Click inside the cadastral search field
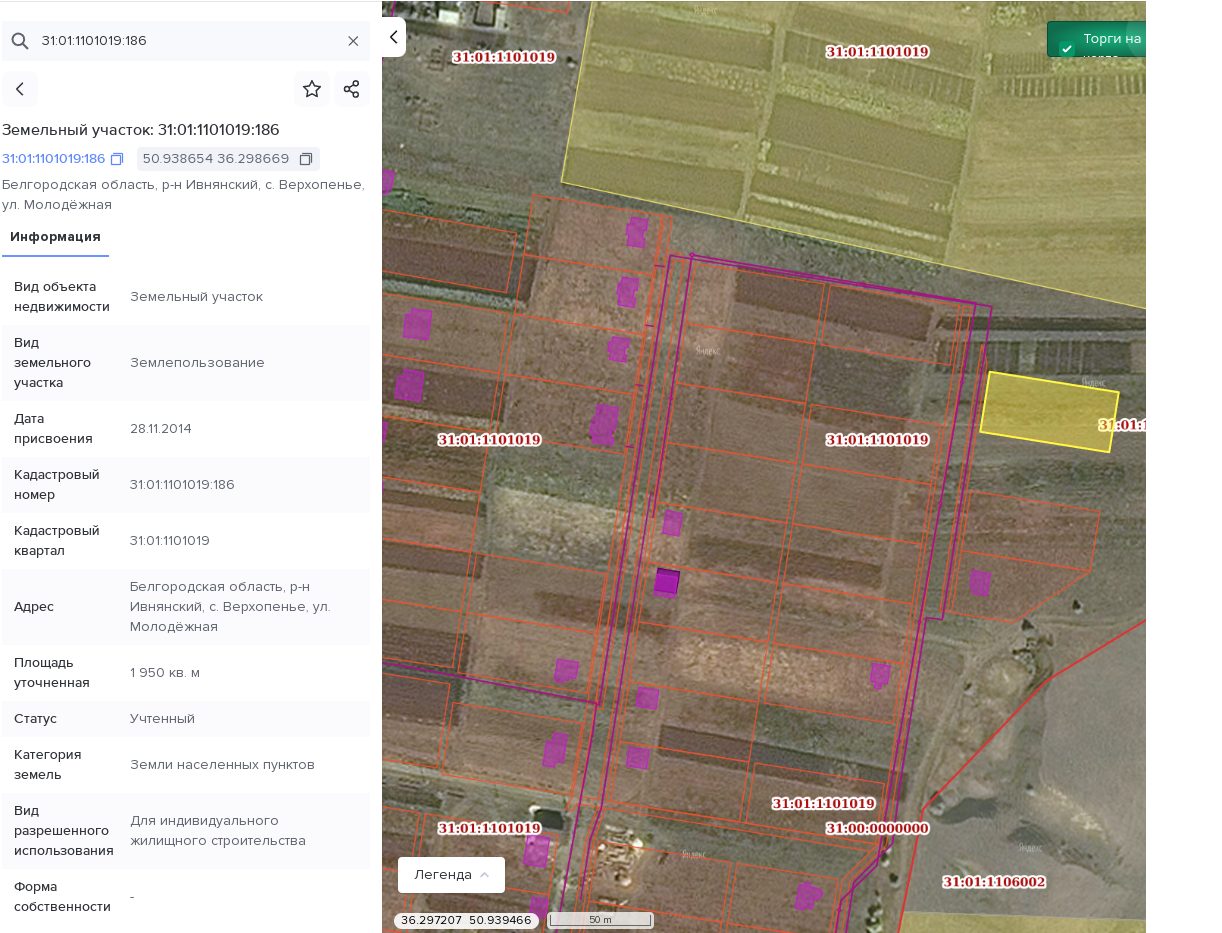 pyautogui.click(x=190, y=41)
